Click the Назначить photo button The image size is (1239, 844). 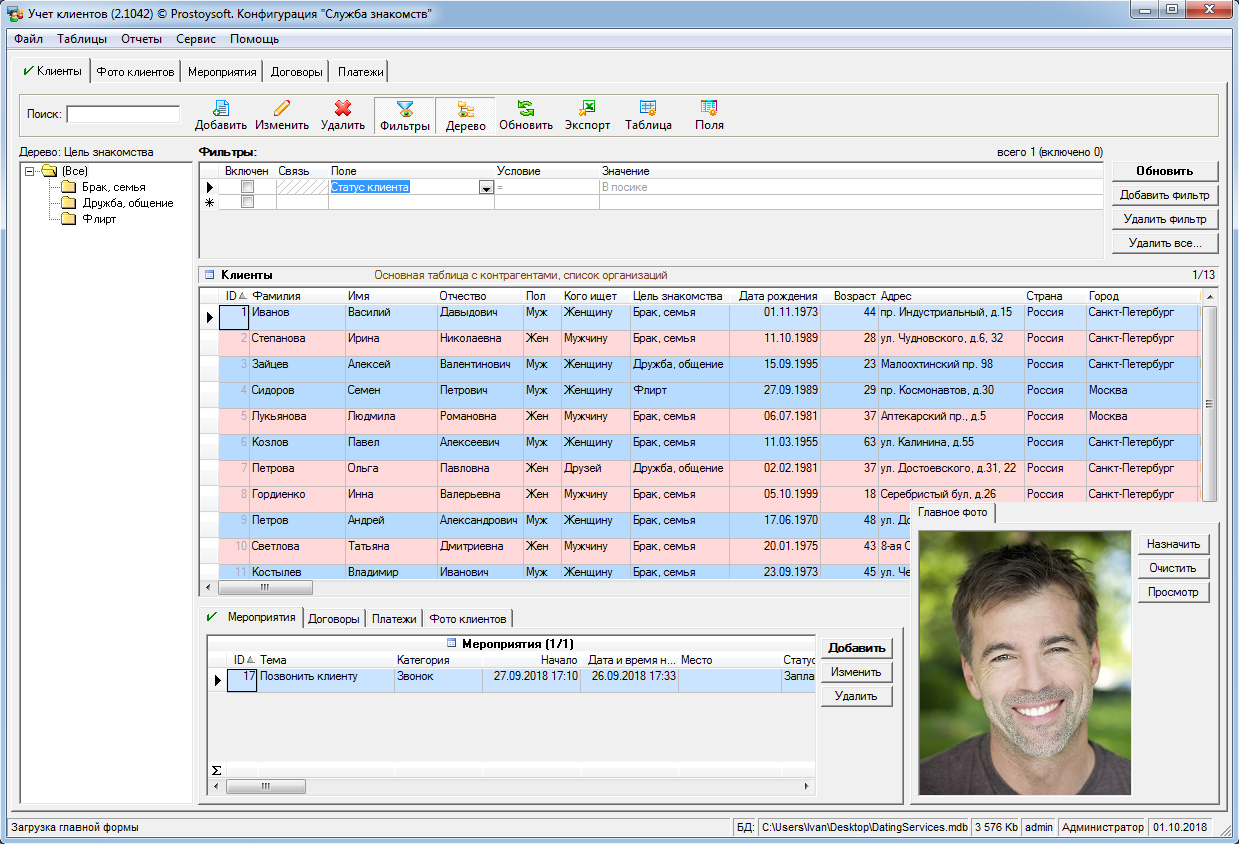coord(1173,544)
